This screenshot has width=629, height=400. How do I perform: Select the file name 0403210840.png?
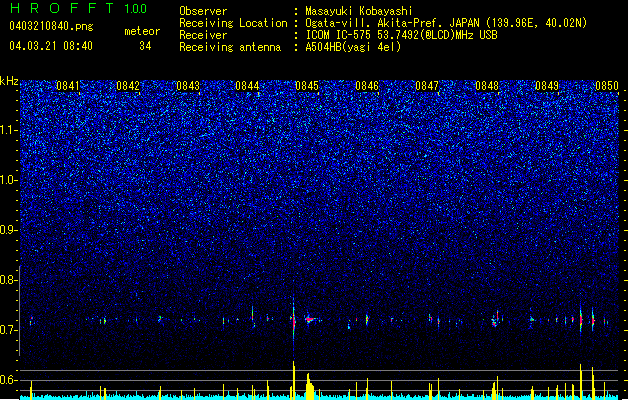51,27
